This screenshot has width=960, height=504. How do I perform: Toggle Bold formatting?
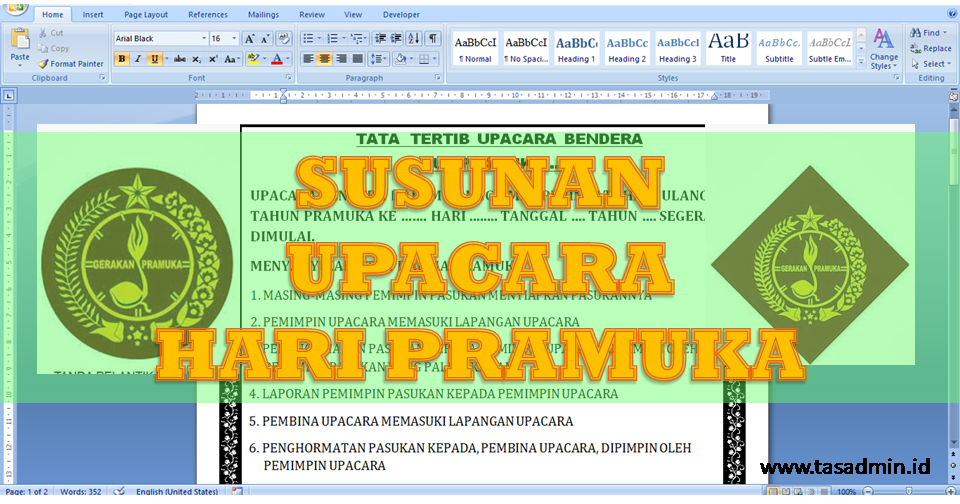122,59
